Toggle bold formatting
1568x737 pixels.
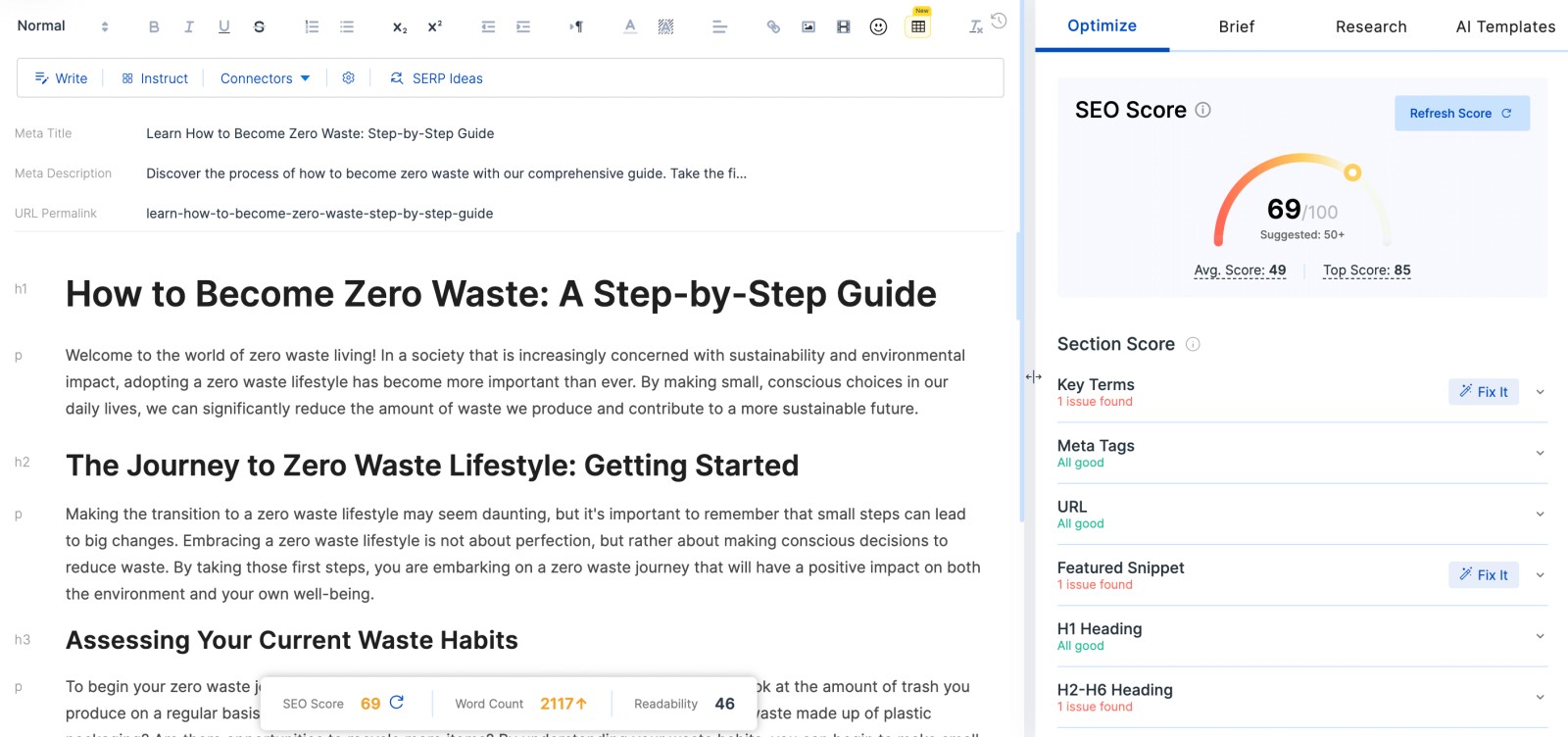tap(154, 26)
